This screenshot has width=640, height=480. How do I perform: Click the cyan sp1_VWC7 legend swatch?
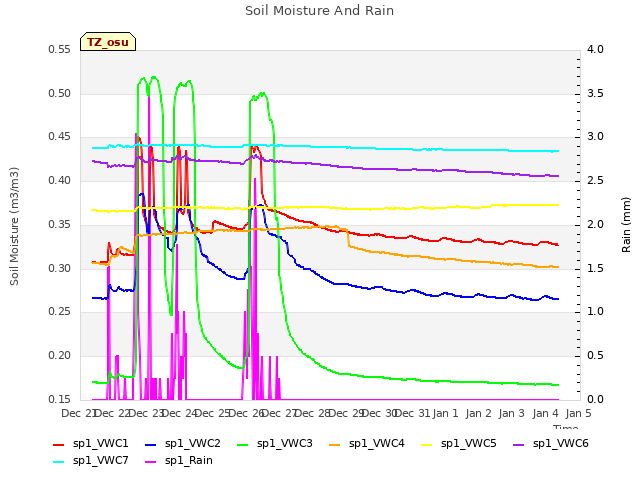59,462
